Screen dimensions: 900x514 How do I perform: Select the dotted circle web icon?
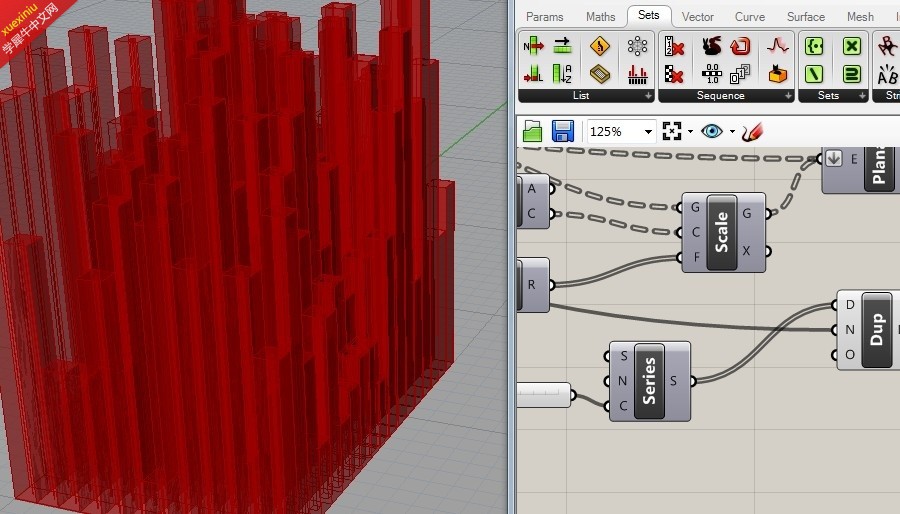637,46
